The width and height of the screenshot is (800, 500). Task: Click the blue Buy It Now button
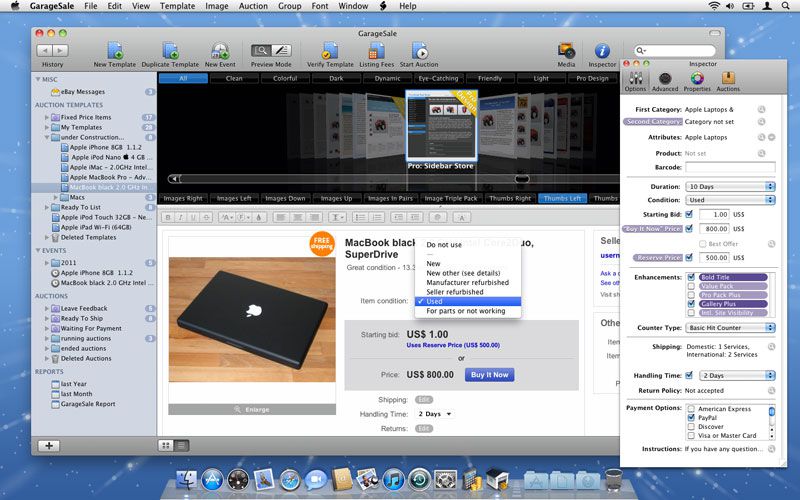tap(489, 375)
